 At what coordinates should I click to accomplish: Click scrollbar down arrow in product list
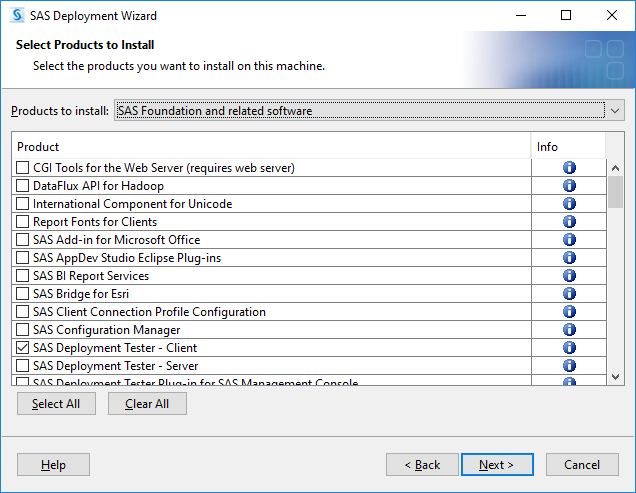(x=615, y=377)
